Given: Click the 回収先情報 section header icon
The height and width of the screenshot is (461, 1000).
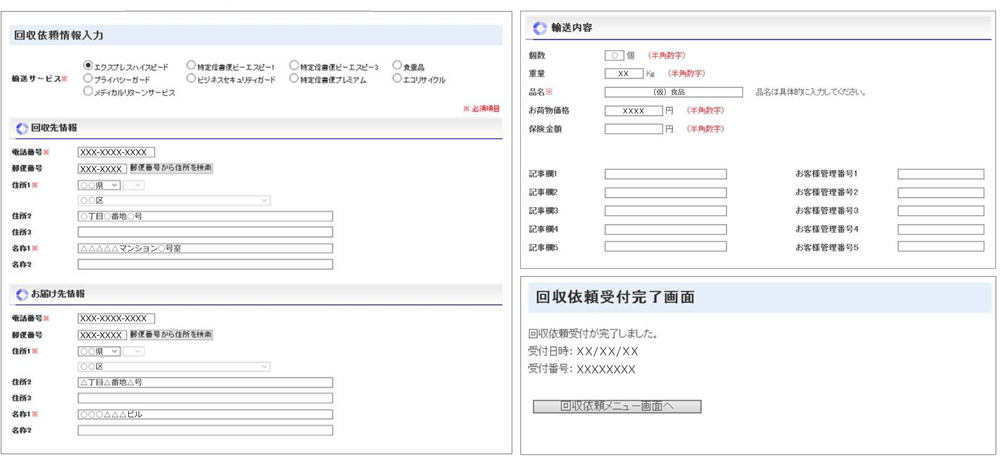Looking at the screenshot, I should coord(22,128).
